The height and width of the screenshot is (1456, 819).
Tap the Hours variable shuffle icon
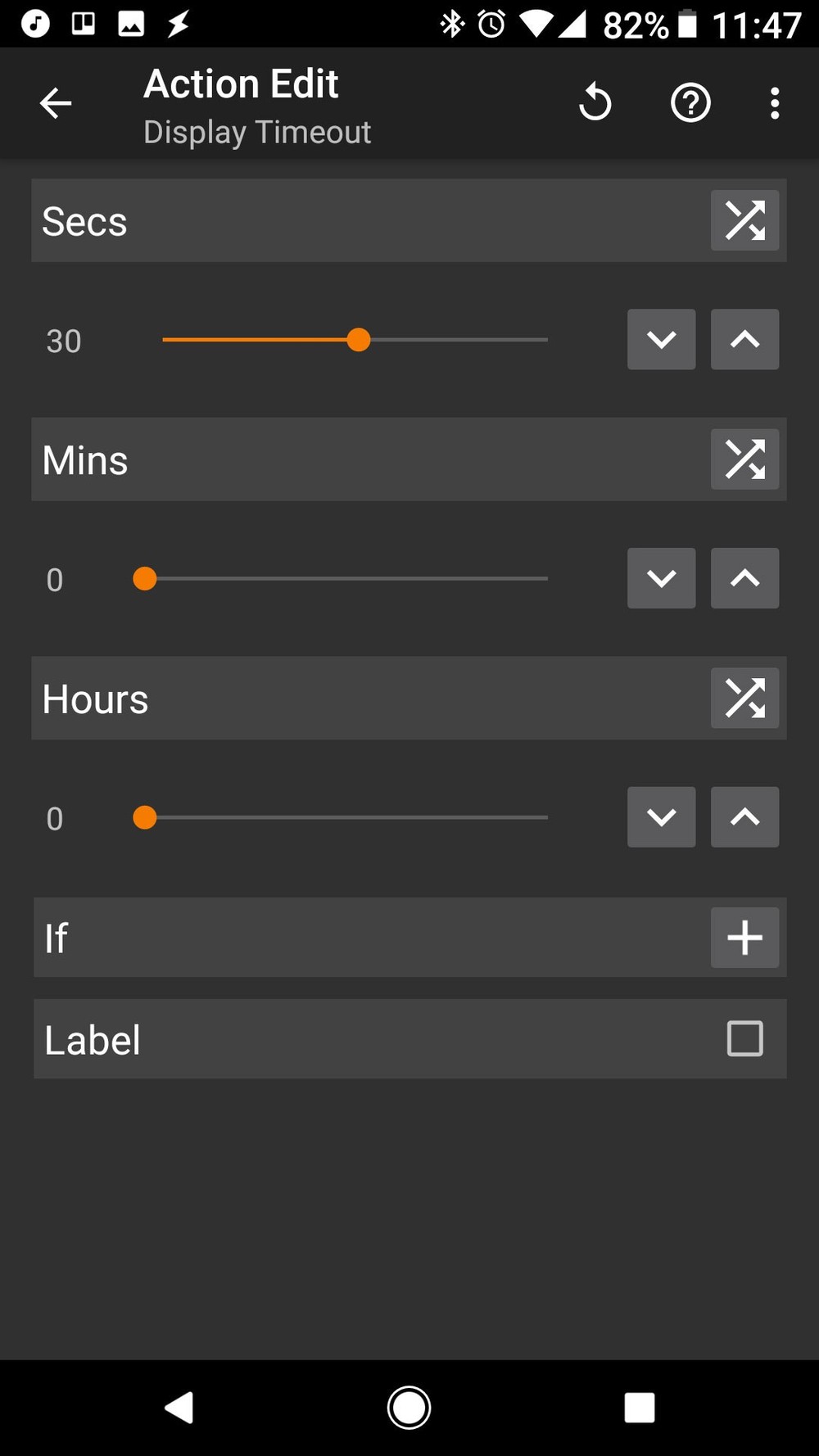(x=744, y=699)
